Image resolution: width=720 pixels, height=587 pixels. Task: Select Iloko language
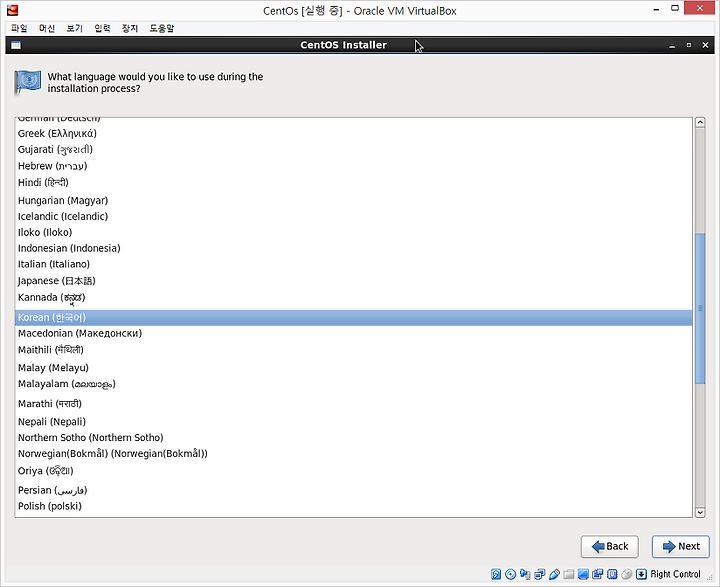coord(354,232)
